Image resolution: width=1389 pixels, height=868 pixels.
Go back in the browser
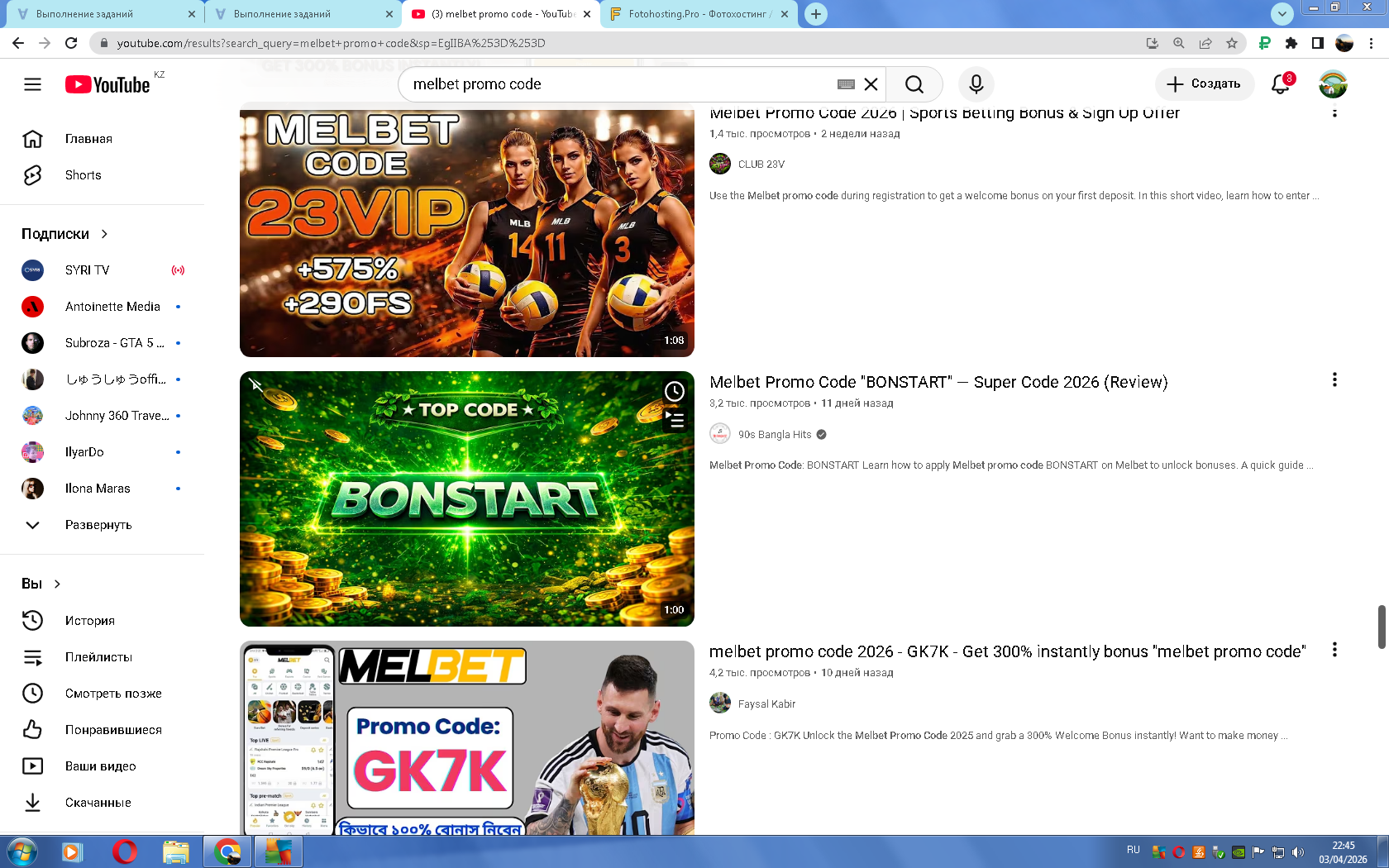point(18,43)
